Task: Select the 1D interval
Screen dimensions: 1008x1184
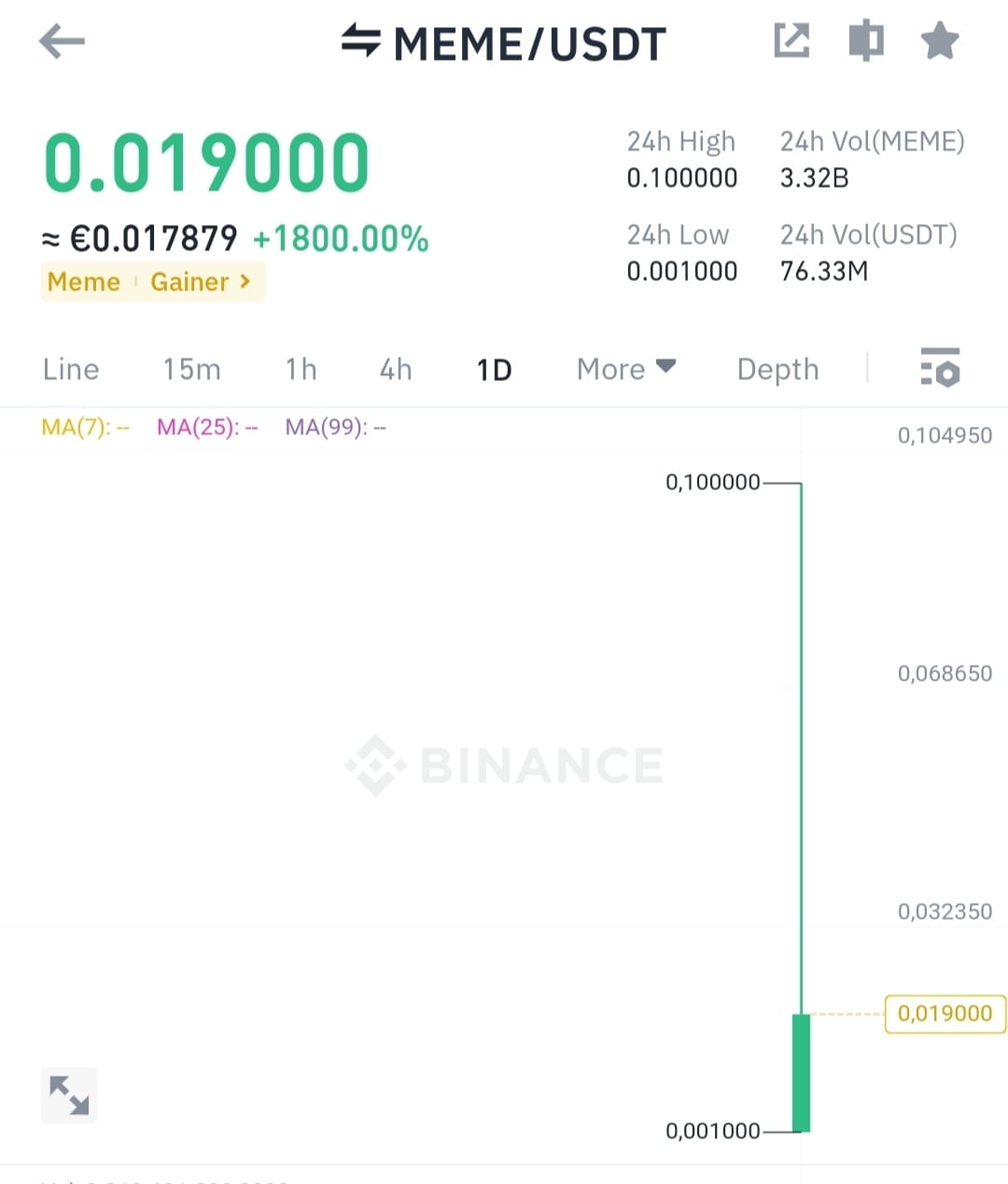Action: (x=494, y=370)
